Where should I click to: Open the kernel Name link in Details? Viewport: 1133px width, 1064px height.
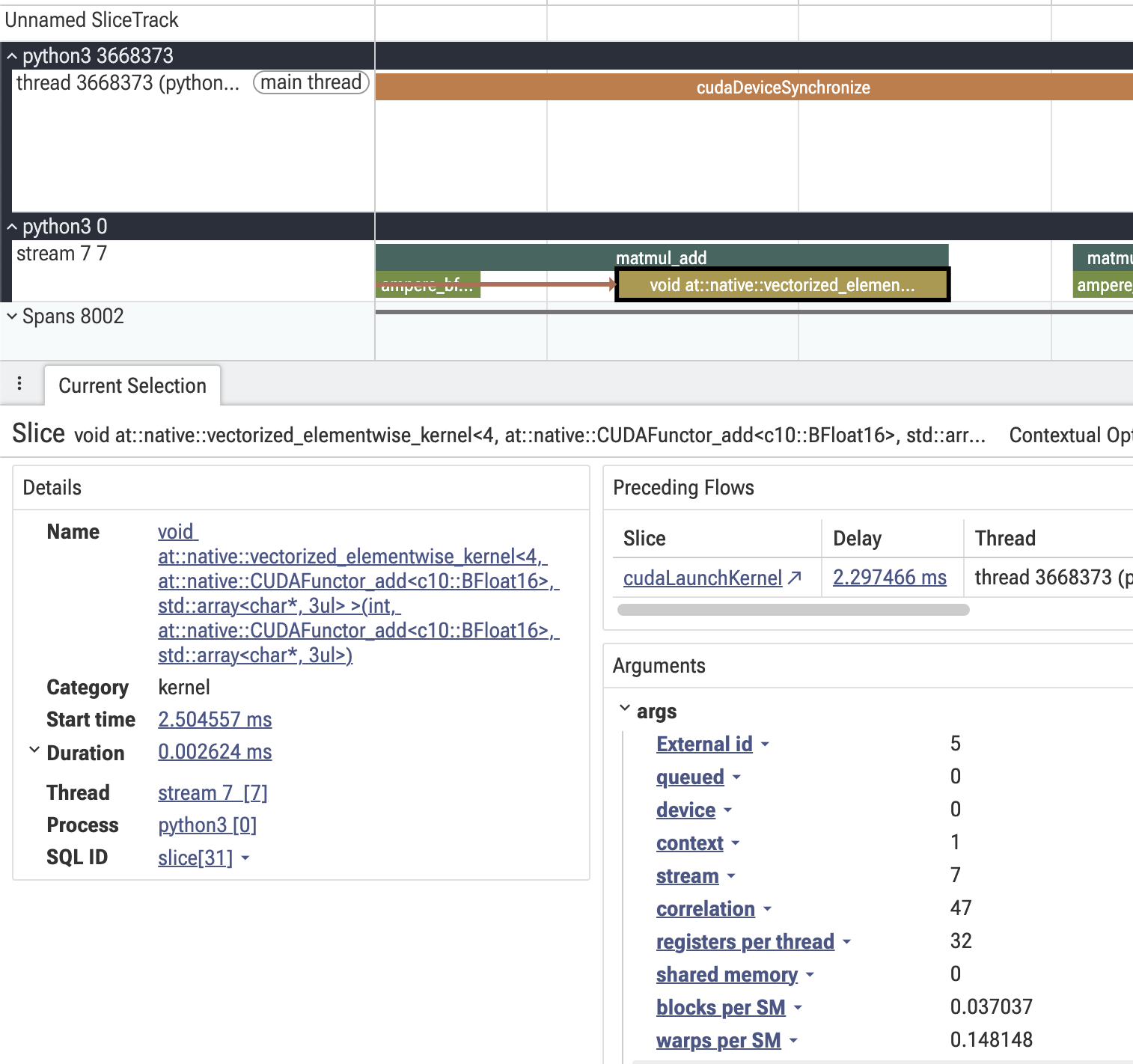click(x=358, y=593)
